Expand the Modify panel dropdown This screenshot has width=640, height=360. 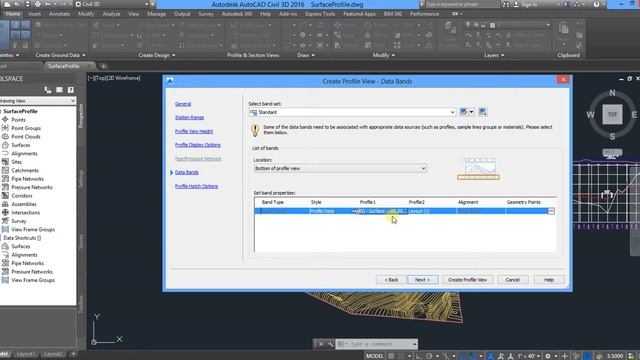pyautogui.click(x=383, y=55)
